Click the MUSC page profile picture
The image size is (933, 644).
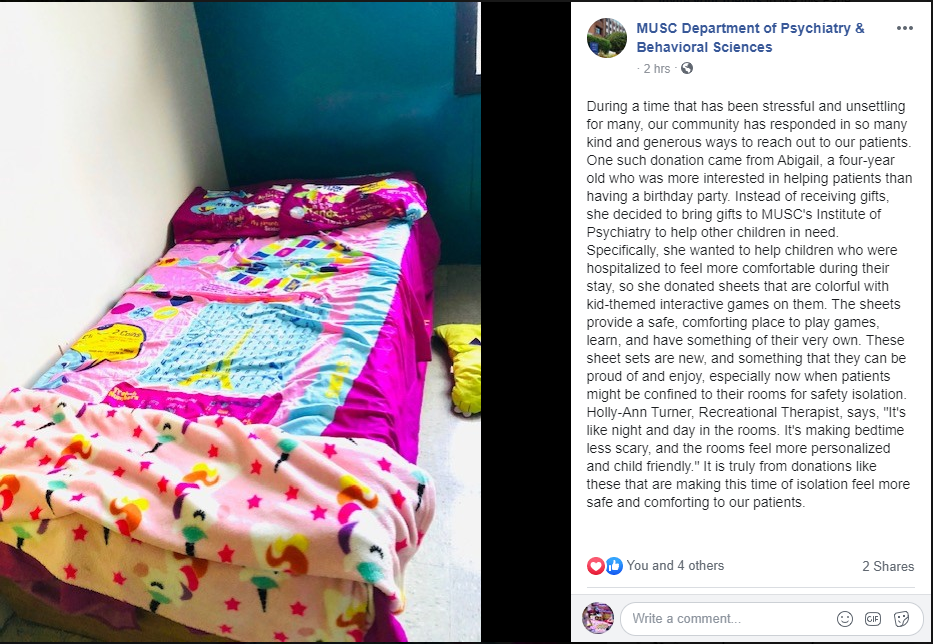click(x=607, y=38)
